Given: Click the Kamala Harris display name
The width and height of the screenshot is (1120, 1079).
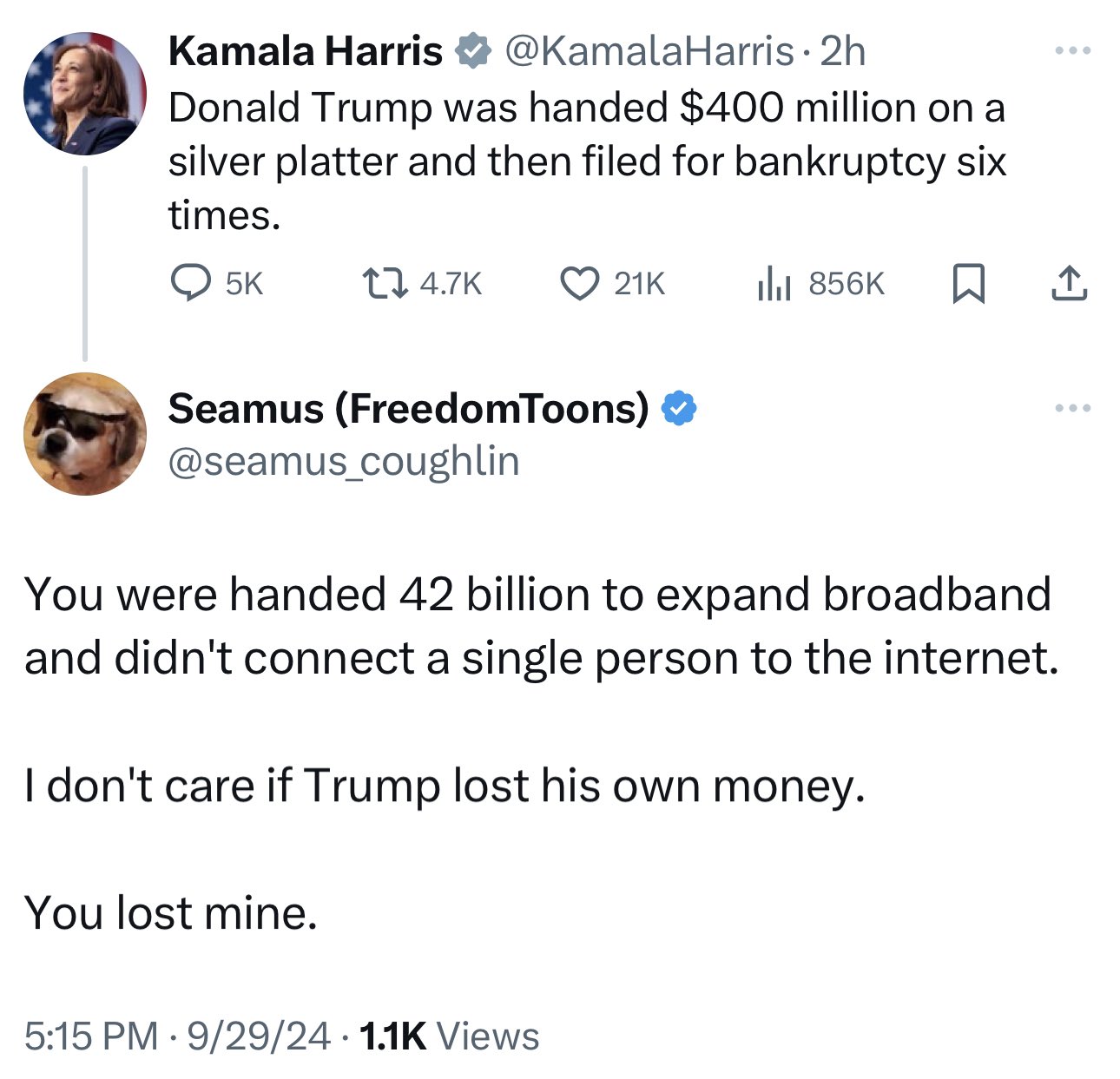Looking at the screenshot, I should [x=305, y=51].
